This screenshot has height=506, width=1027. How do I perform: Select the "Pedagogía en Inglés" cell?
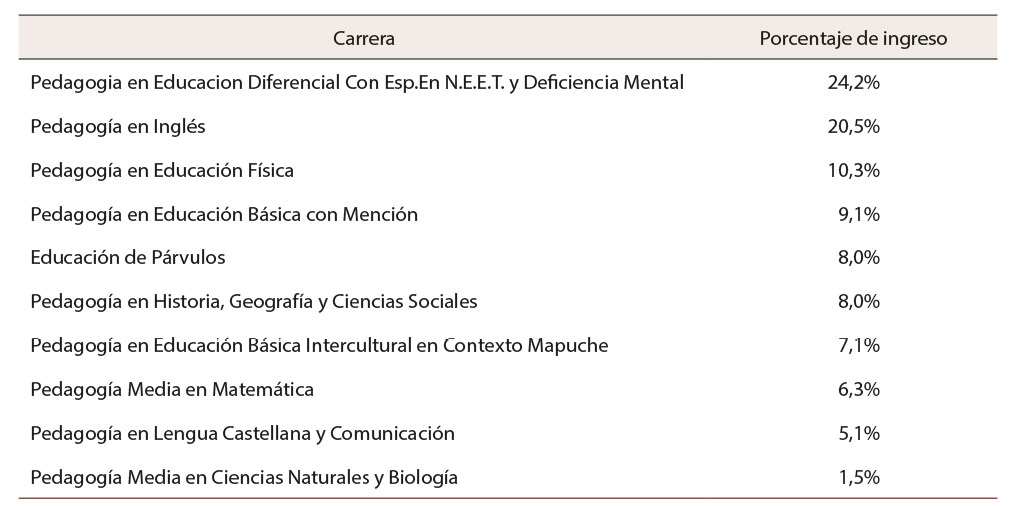click(118, 127)
